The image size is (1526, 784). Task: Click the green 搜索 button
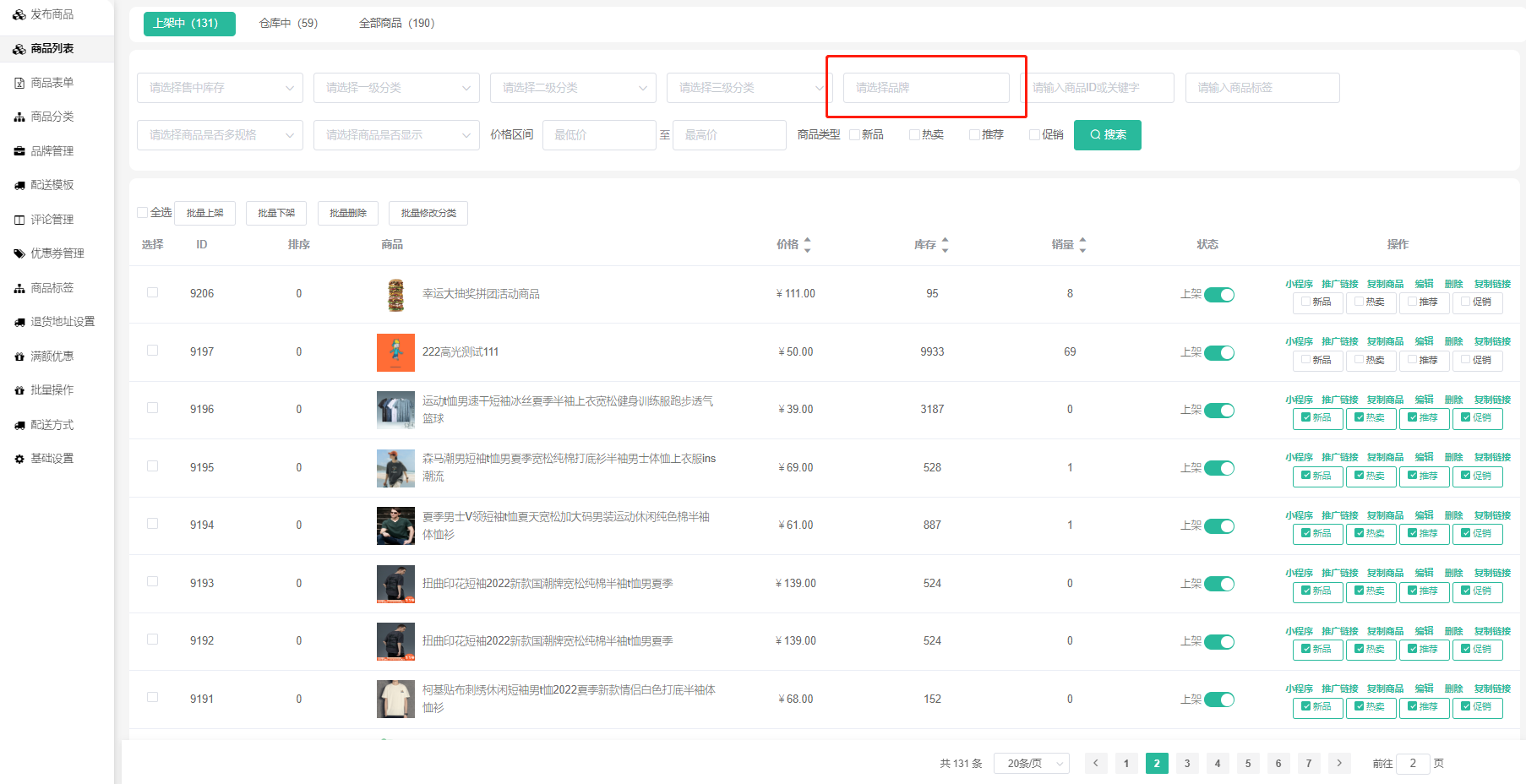coord(1107,135)
